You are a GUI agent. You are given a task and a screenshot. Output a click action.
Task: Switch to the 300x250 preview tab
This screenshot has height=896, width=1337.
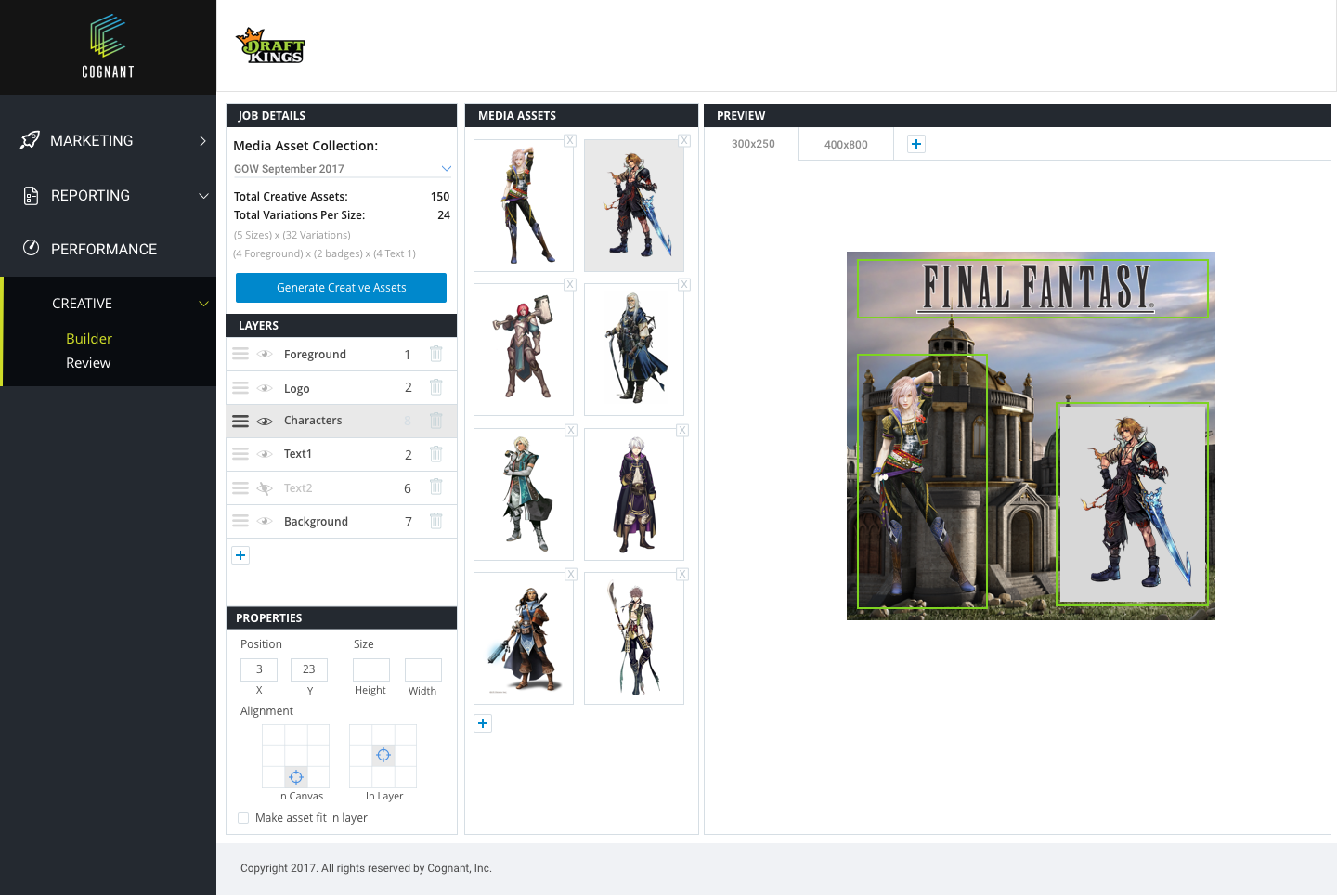[753, 144]
